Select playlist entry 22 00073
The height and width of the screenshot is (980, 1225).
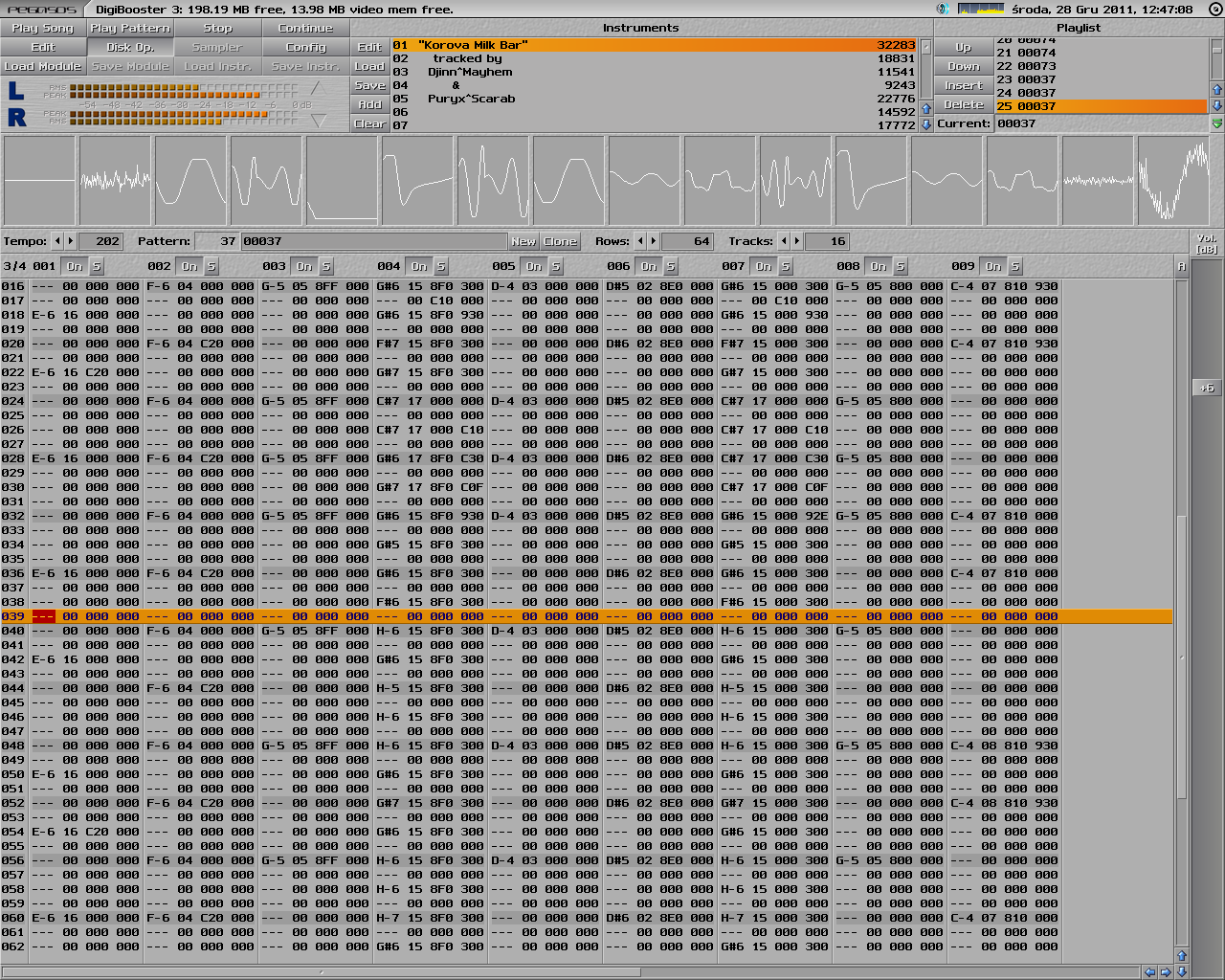pyautogui.click(x=1102, y=66)
